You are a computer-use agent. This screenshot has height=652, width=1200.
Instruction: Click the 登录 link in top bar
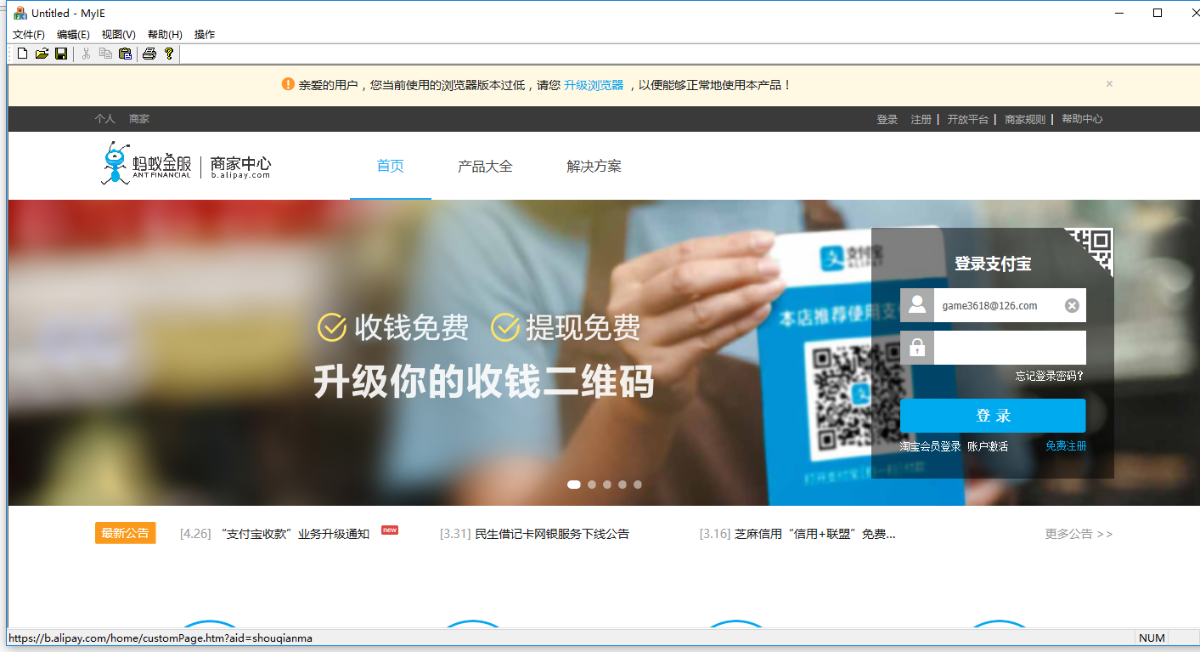pos(887,119)
